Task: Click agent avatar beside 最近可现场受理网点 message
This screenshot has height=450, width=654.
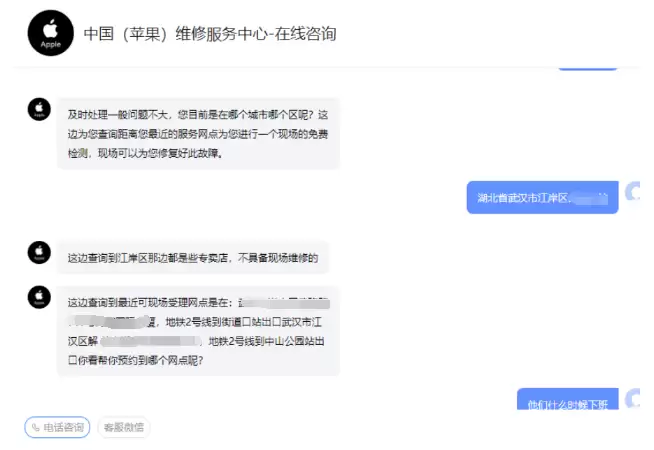Action: (x=39, y=297)
